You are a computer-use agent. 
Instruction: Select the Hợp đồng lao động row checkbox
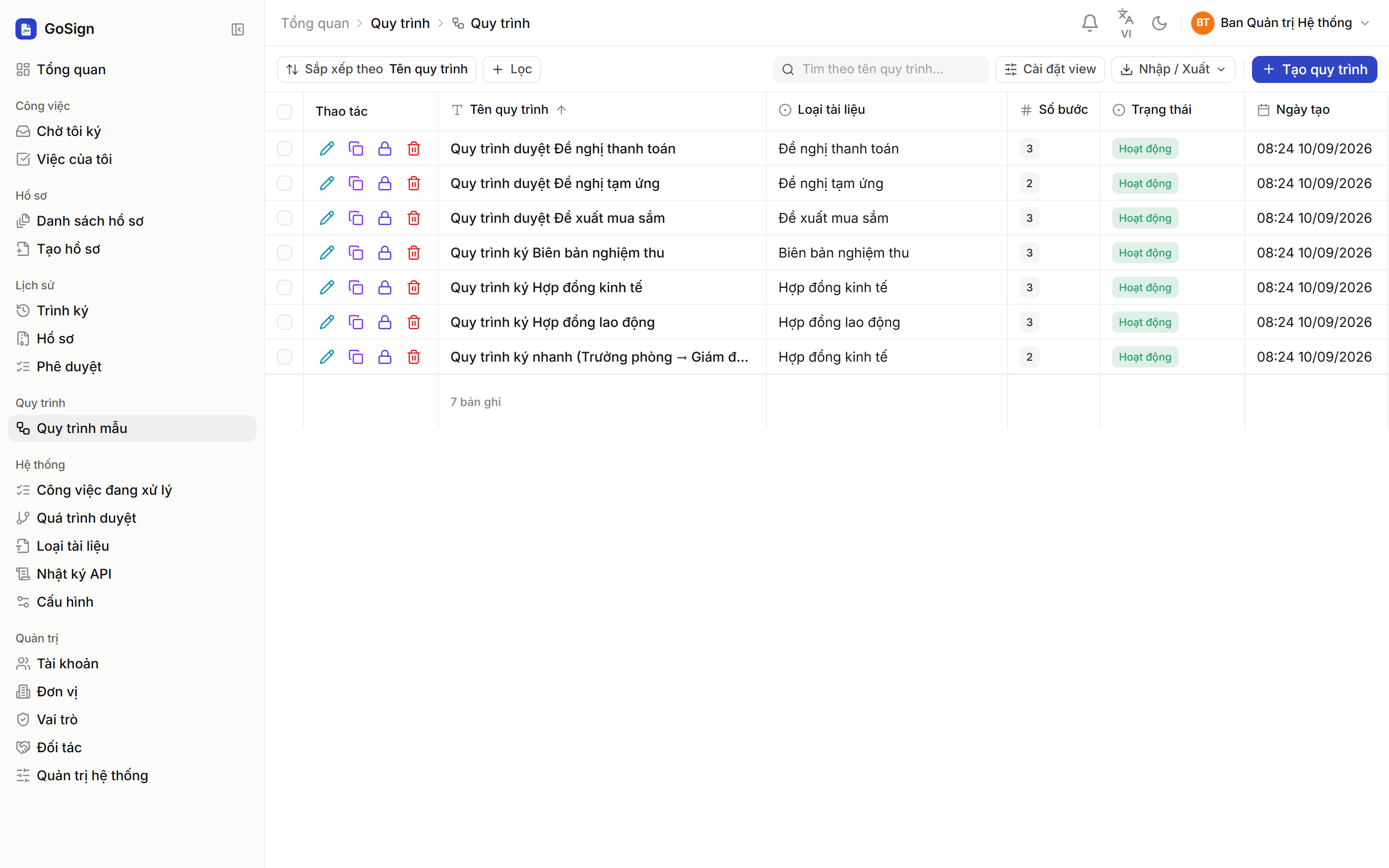285,323
